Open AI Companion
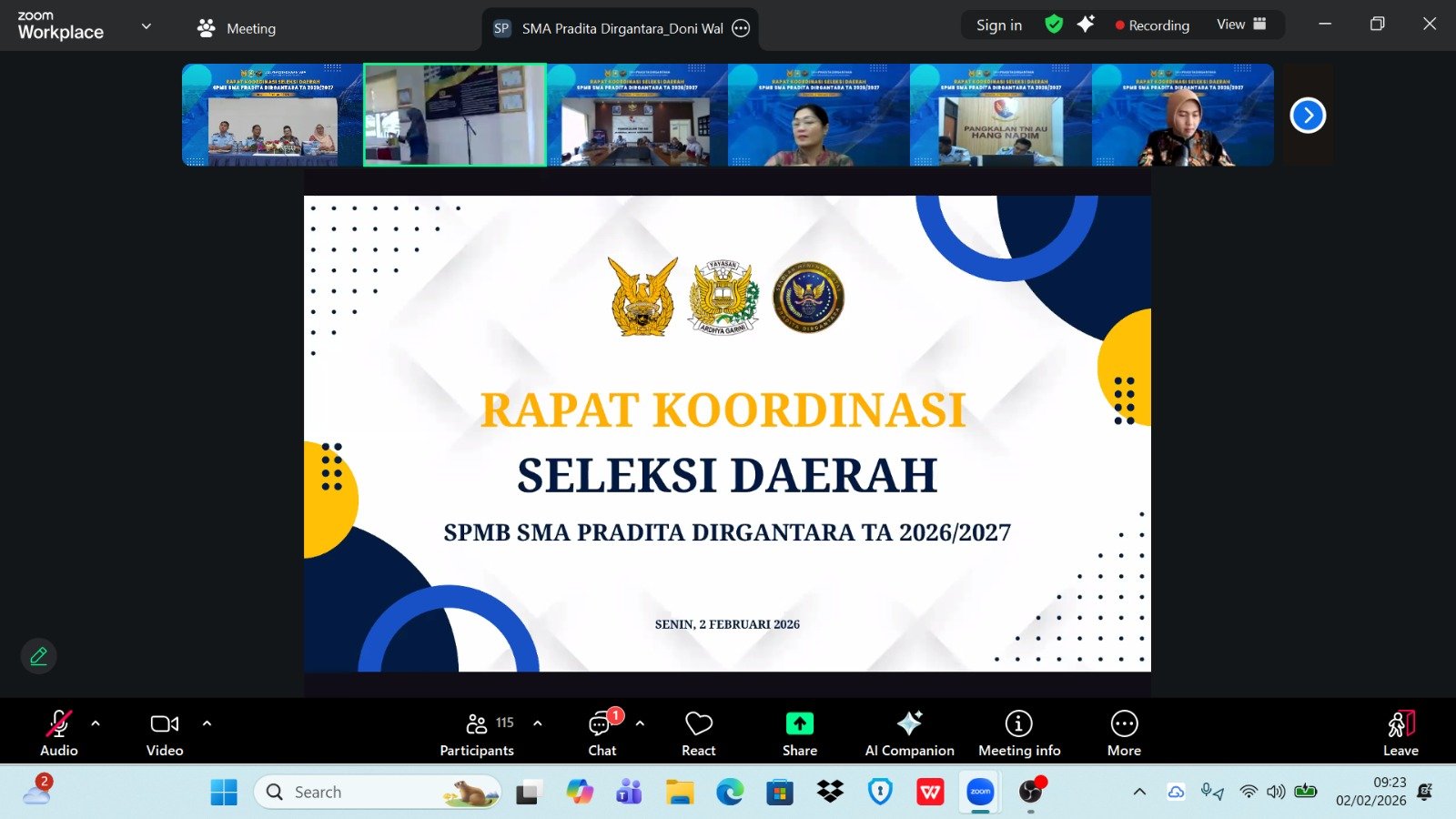The image size is (1456, 819). click(909, 732)
